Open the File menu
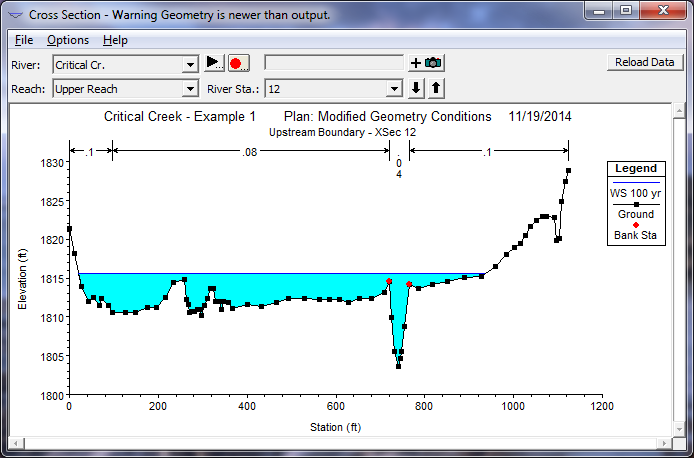 [x=24, y=40]
